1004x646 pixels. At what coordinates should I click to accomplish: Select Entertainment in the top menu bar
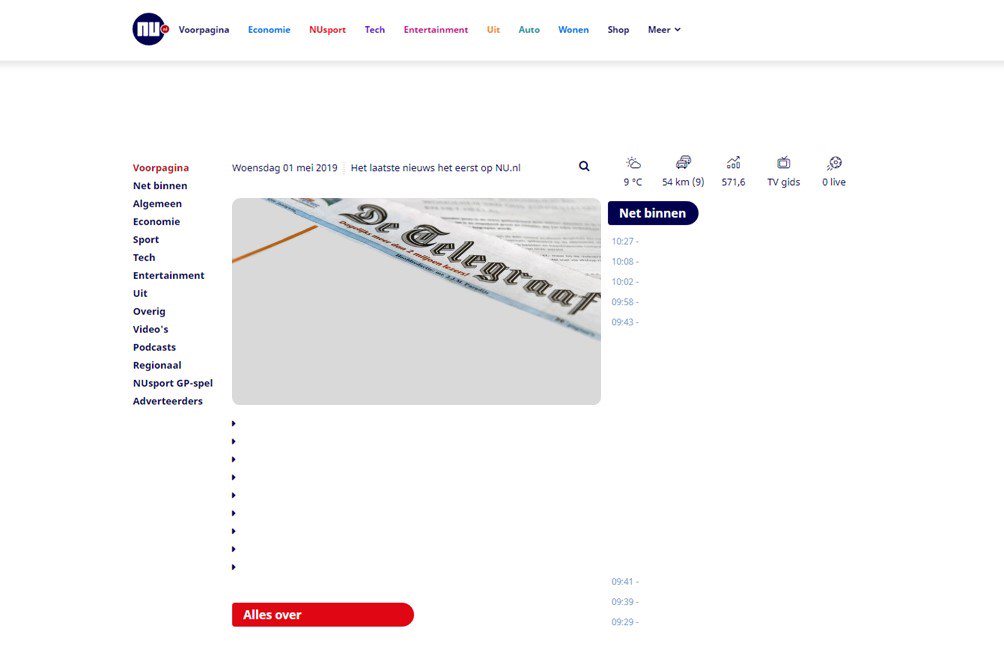(435, 29)
